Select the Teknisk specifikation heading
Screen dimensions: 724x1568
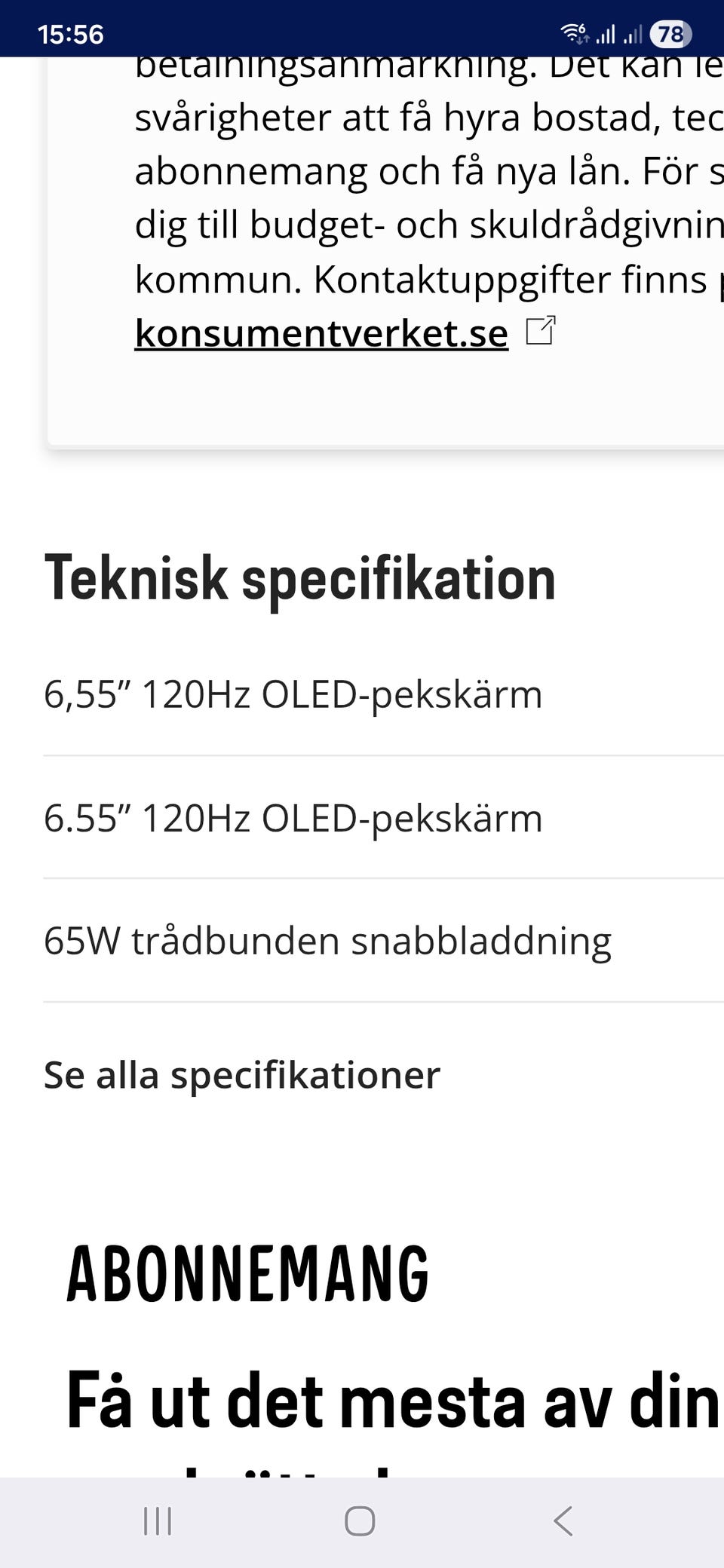pos(299,579)
